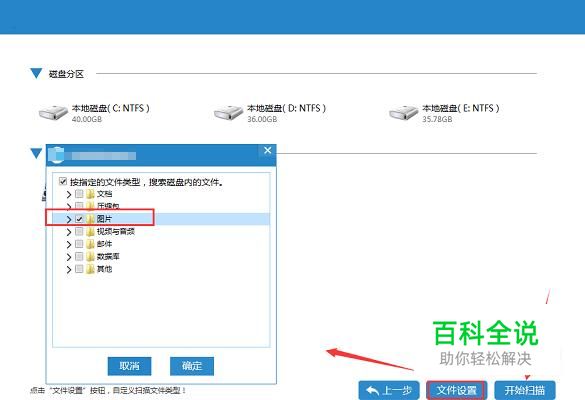585x400 pixels.
Task: Select the 本地磁盘( C: NTFS ) label
Action: pyautogui.click(x=111, y=108)
